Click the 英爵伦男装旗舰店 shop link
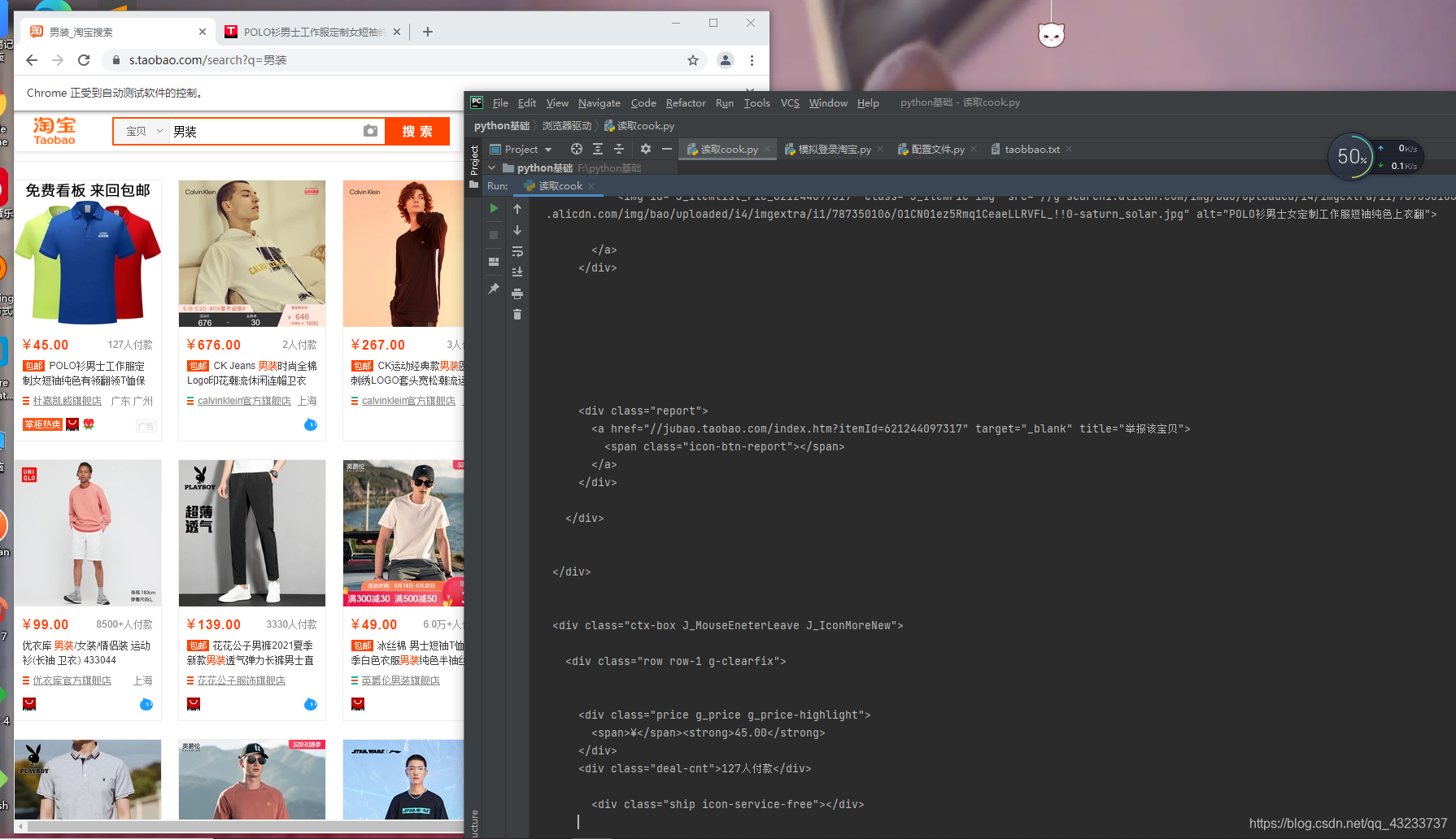 coord(400,680)
